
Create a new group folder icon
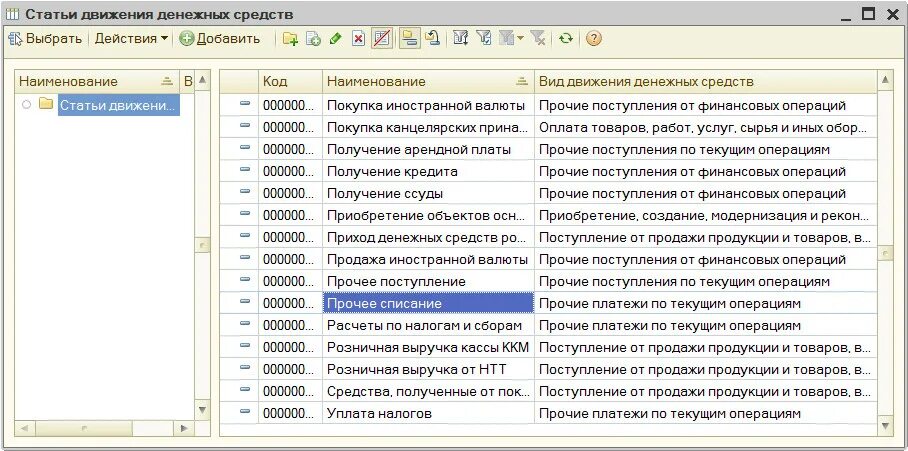point(290,39)
